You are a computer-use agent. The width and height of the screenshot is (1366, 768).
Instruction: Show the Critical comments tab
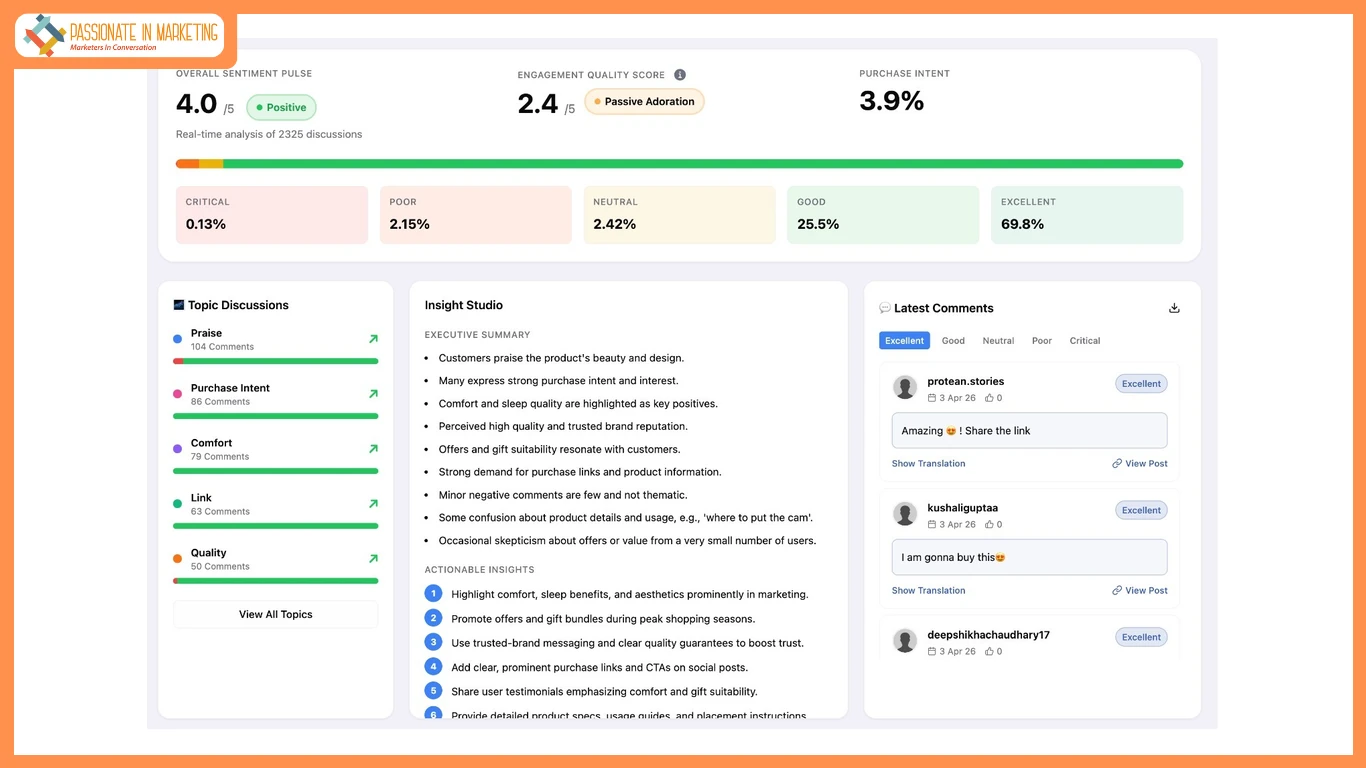[1084, 341]
